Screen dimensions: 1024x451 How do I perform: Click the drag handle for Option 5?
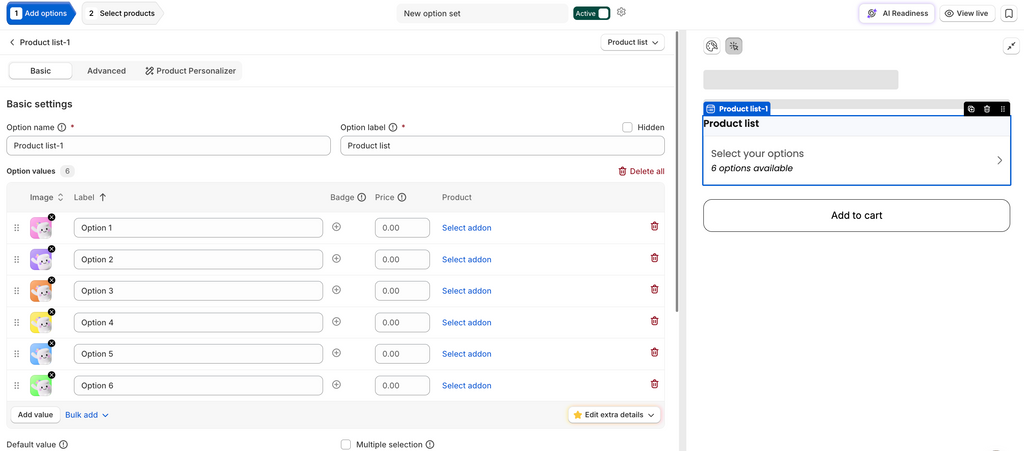pyautogui.click(x=17, y=354)
